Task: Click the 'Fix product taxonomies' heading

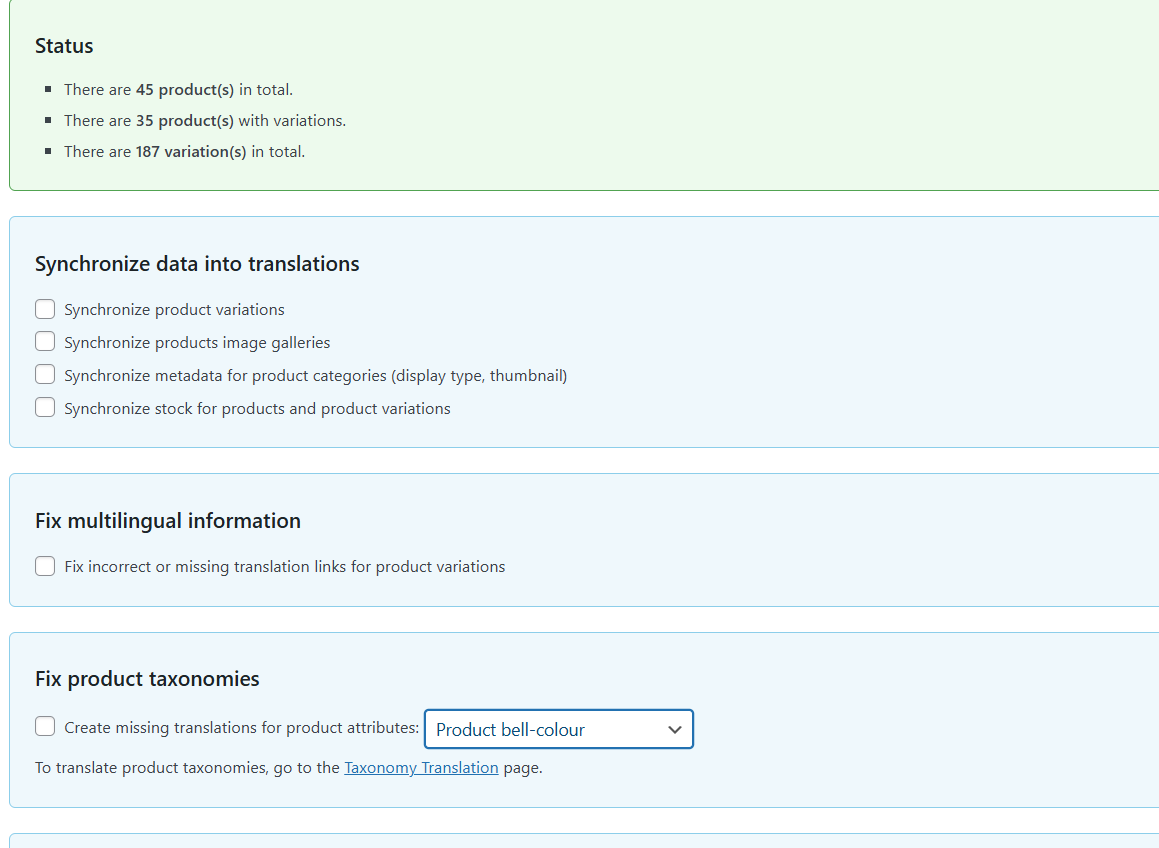Action: coord(147,679)
